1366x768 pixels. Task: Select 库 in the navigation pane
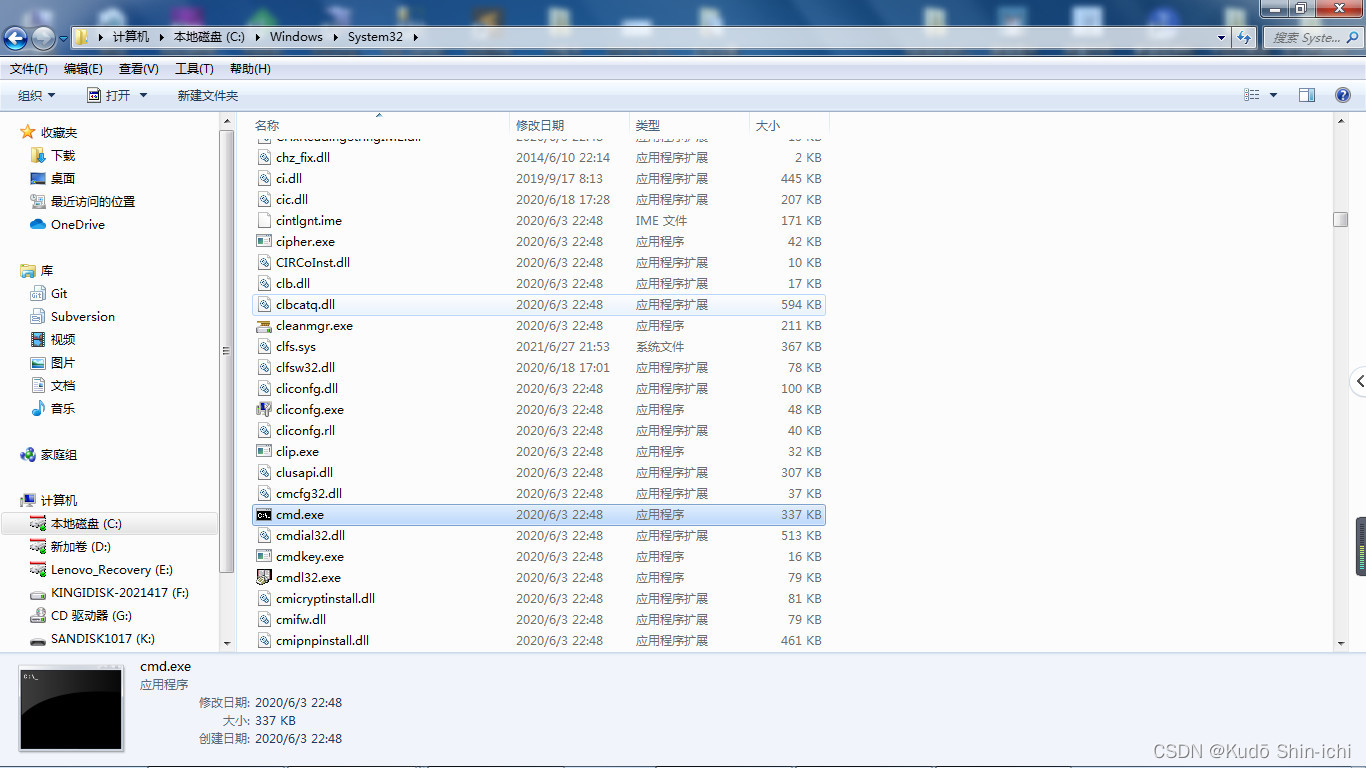(47, 271)
